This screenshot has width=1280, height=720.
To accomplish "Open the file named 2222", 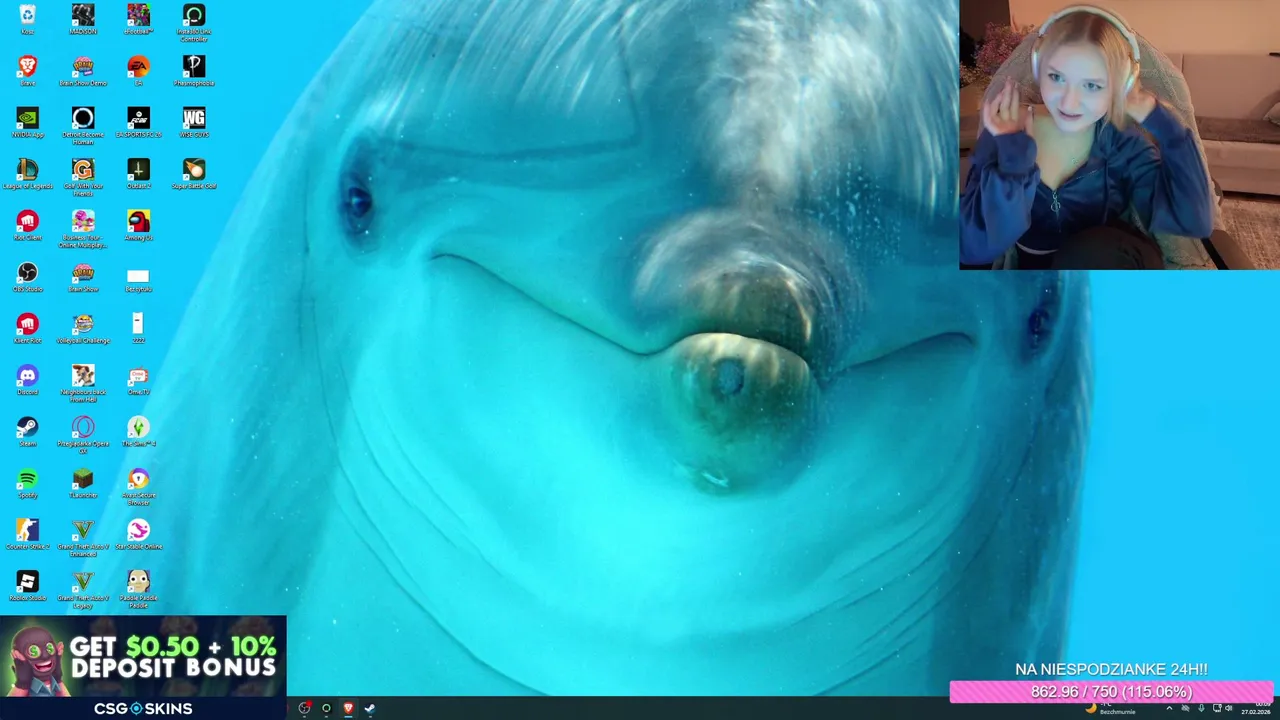I will [x=138, y=329].
